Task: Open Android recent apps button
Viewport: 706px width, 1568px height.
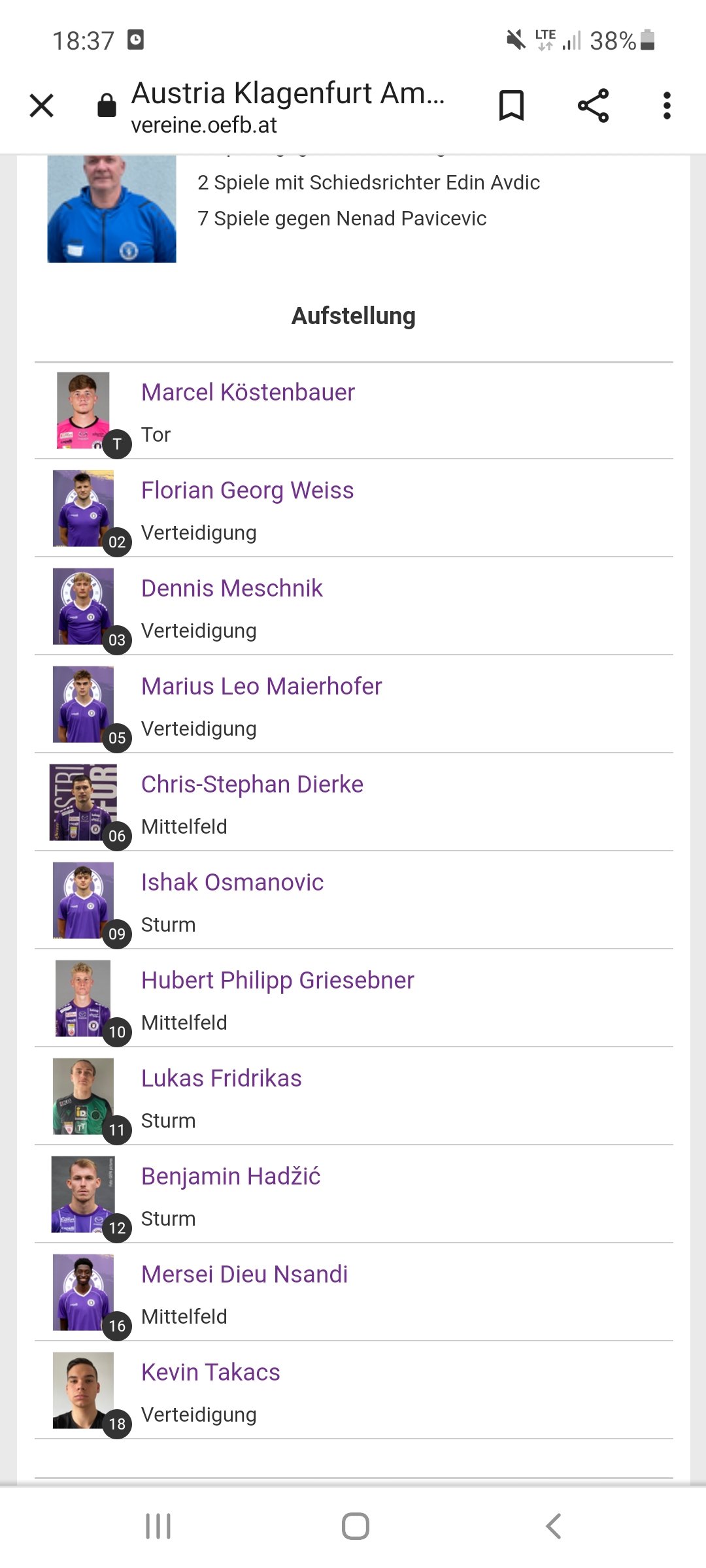Action: (x=158, y=1526)
